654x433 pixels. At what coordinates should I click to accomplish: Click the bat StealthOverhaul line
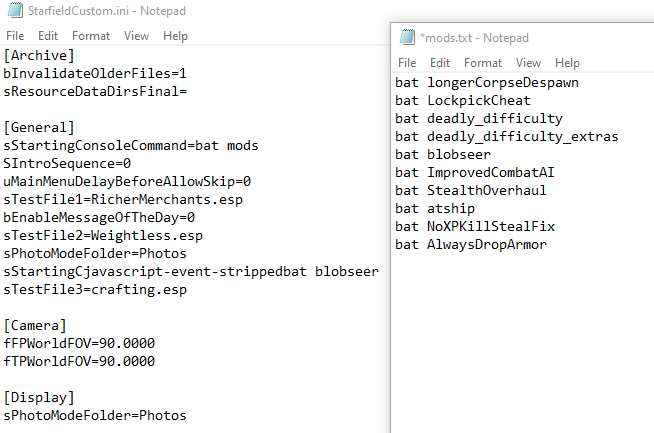471,191
